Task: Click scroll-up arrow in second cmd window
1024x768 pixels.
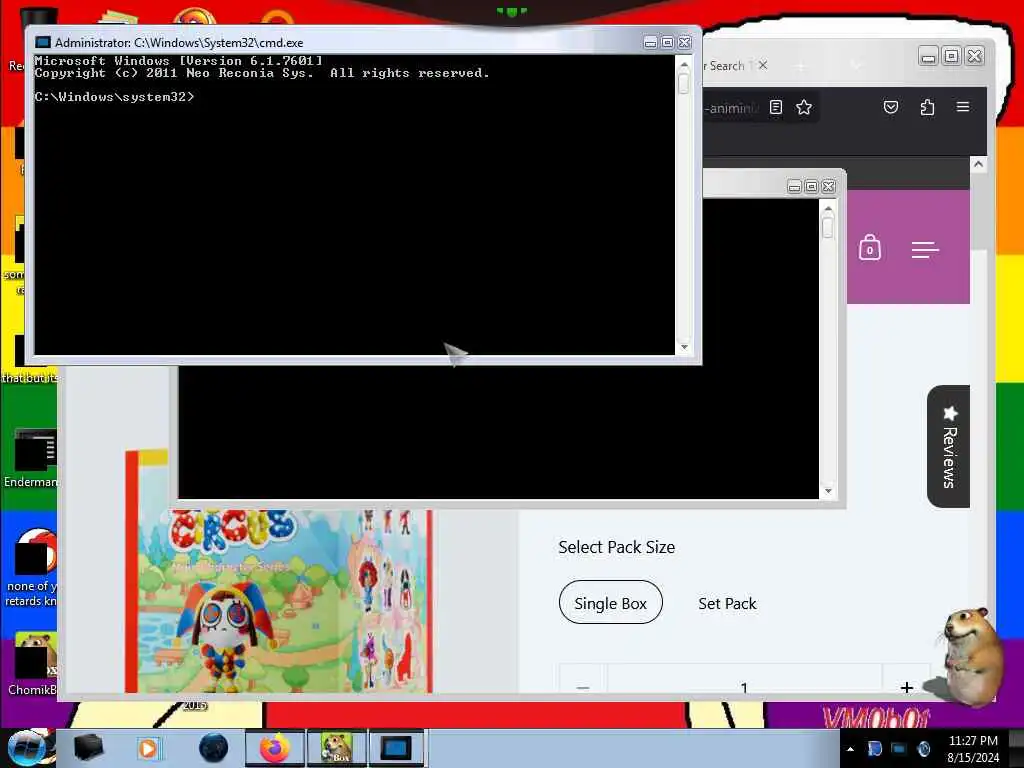Action: tap(828, 209)
